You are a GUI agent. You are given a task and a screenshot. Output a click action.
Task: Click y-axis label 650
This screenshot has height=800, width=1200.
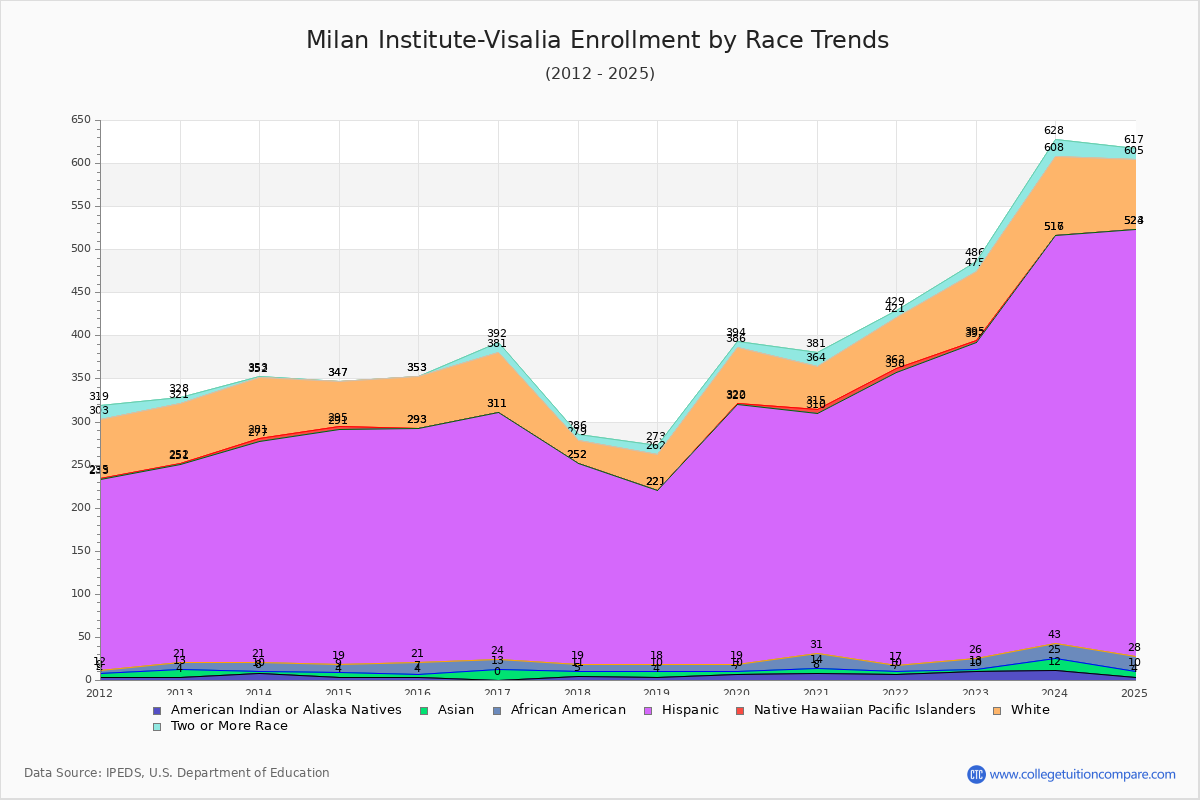pos(81,120)
